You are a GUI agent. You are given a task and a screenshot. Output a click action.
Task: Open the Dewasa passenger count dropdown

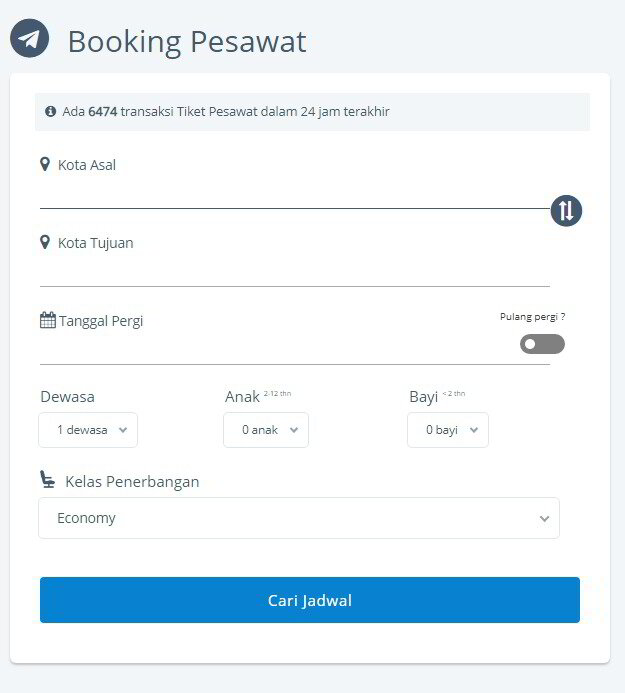pyautogui.click(x=88, y=430)
